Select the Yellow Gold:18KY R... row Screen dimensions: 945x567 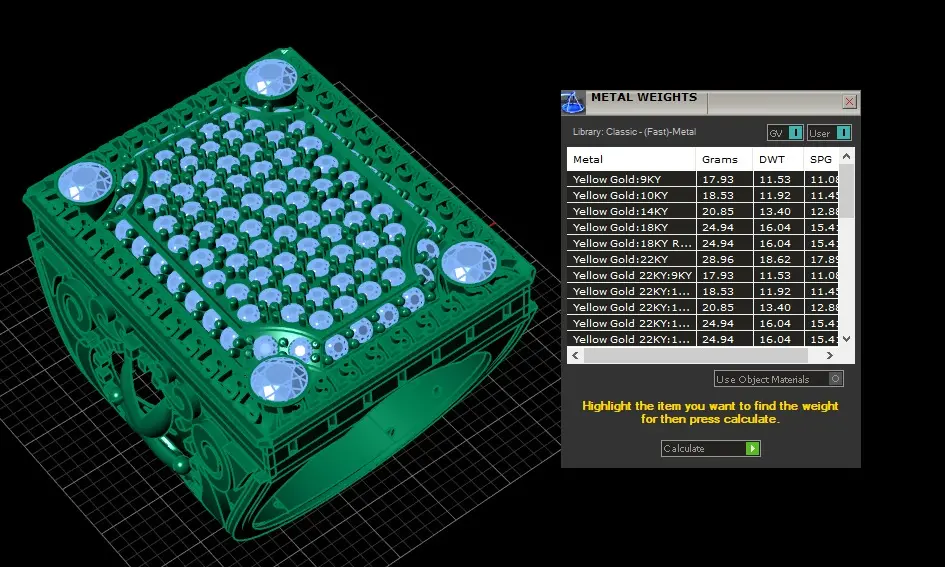click(702, 243)
